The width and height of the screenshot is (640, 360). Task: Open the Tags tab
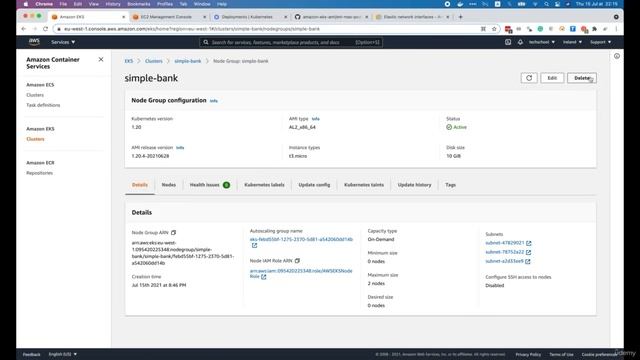pos(451,185)
